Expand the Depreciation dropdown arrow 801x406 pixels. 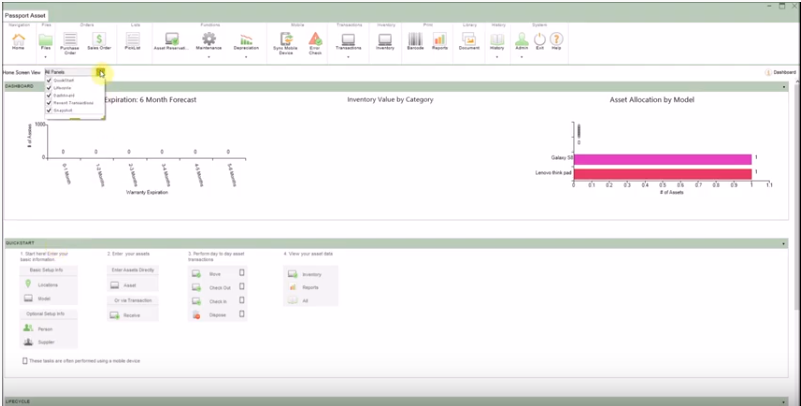coord(246,57)
